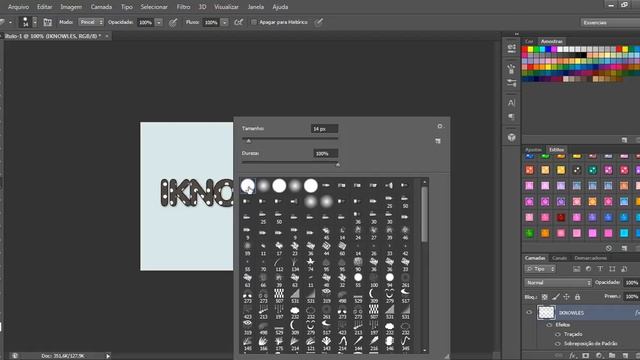The width and height of the screenshot is (640, 360).
Task: Toggle pressure for opacity icon
Action: coord(173,22)
